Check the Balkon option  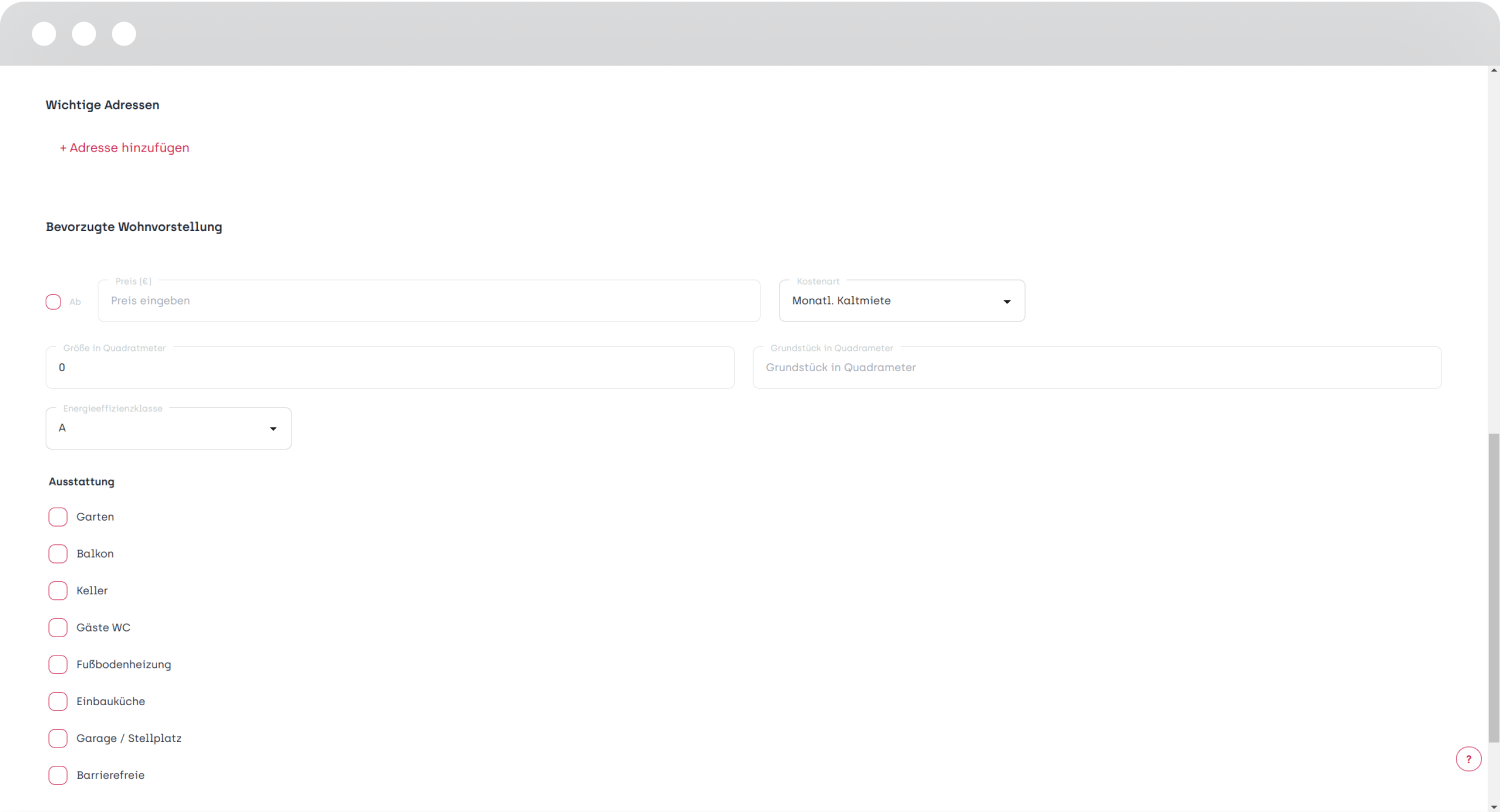point(58,554)
